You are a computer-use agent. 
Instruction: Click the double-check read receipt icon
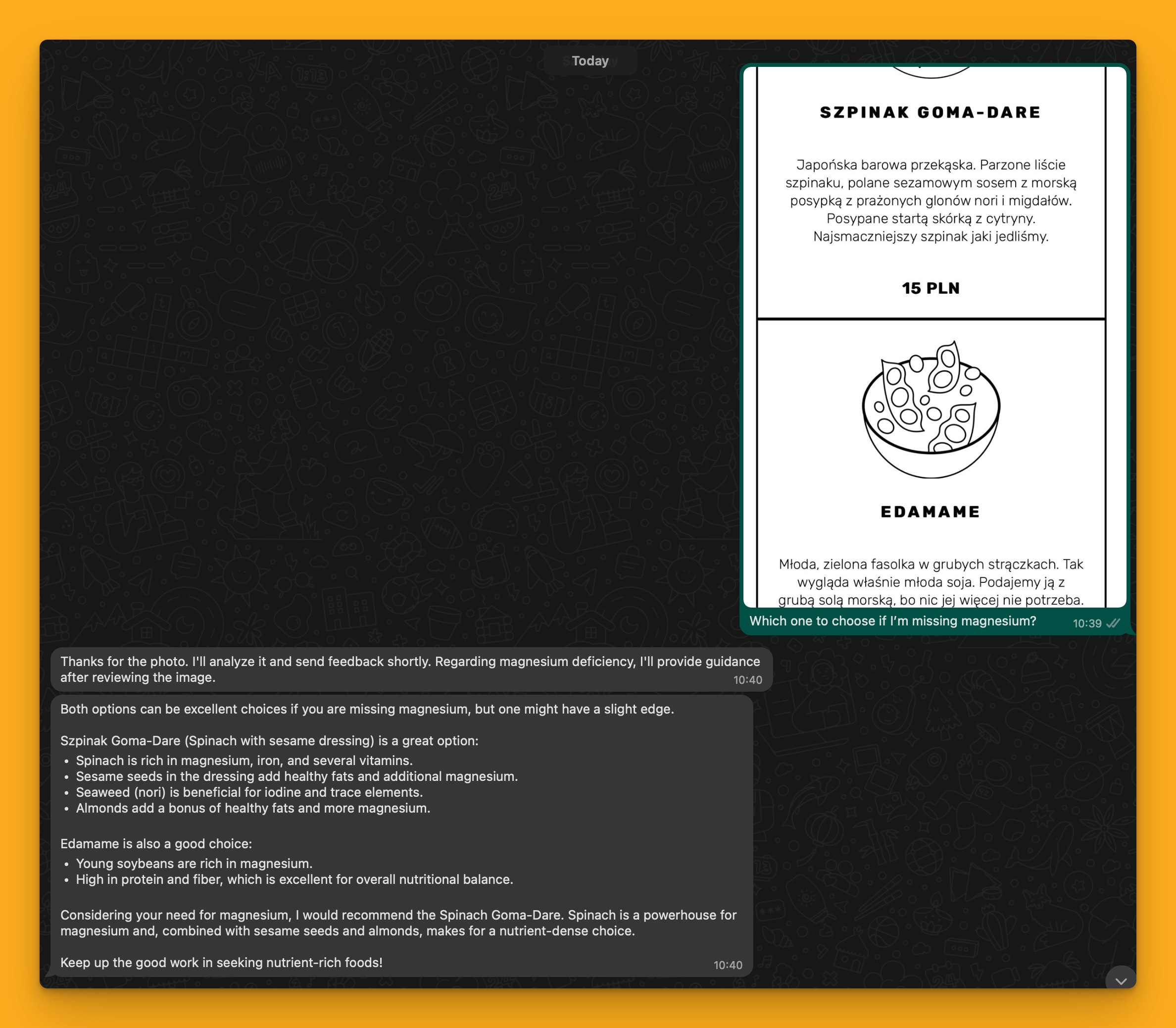pos(1113,623)
